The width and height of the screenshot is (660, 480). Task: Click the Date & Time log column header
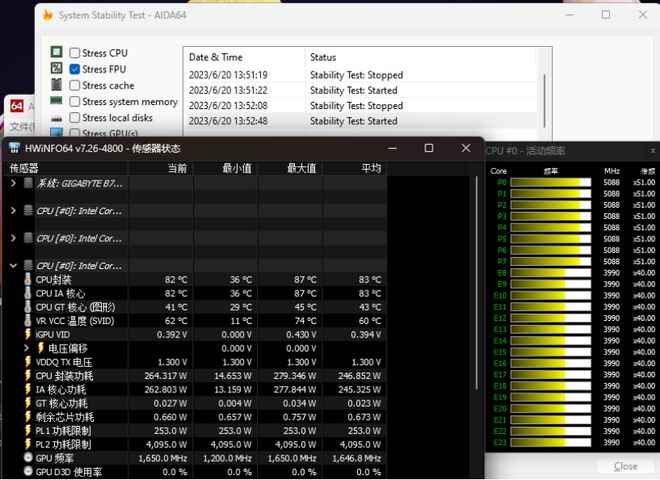[243, 57]
